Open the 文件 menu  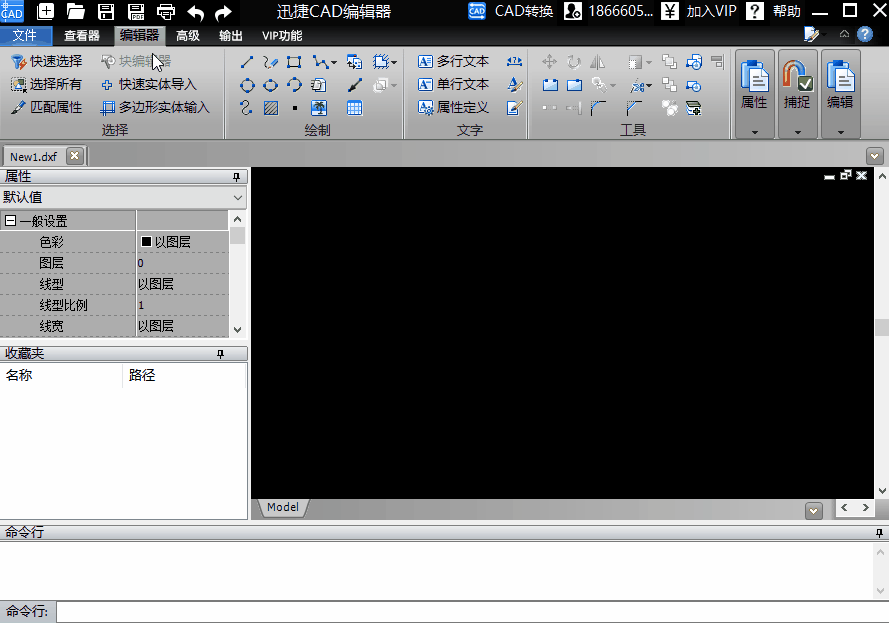(x=25, y=36)
